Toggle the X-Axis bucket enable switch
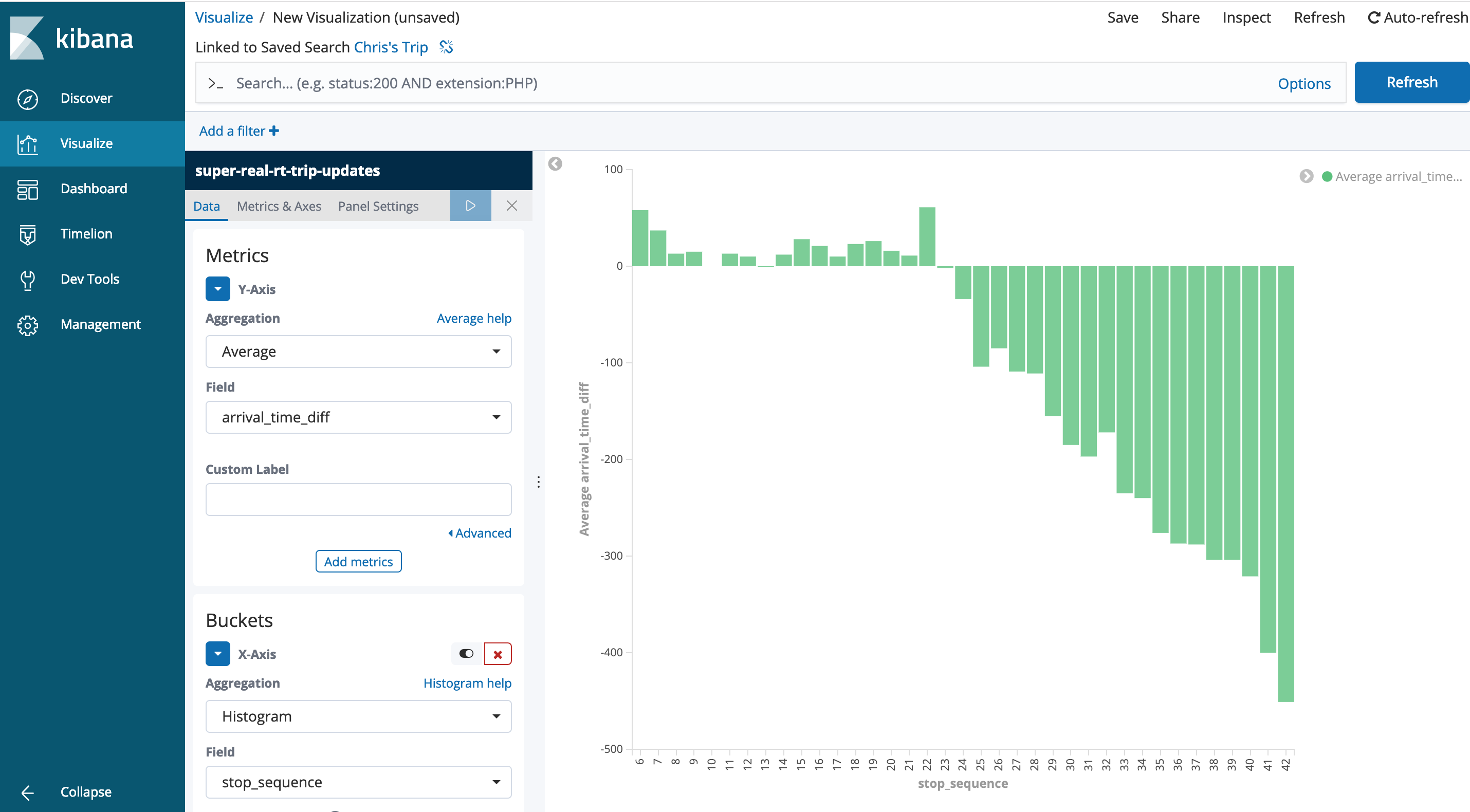 [x=466, y=654]
